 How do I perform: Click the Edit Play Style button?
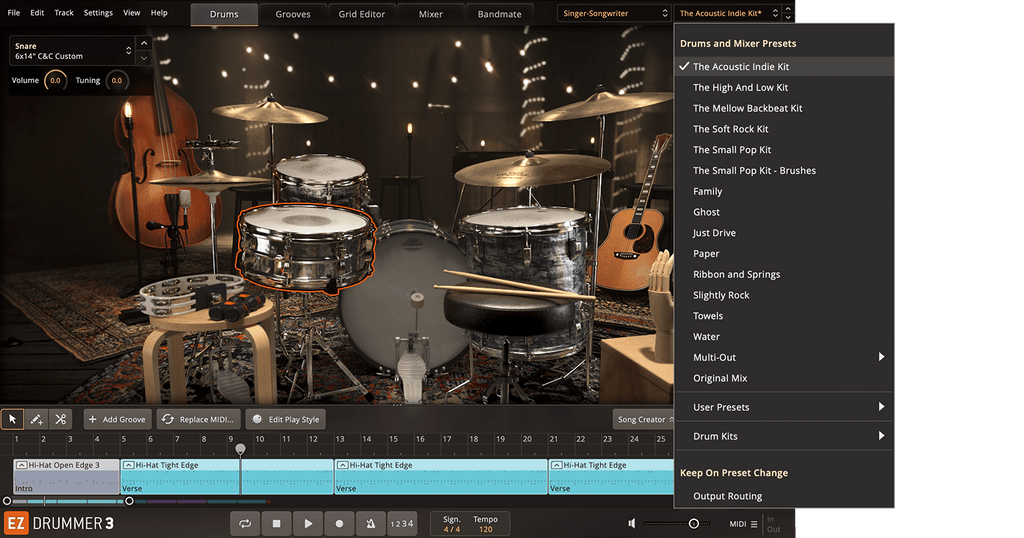pyautogui.click(x=286, y=419)
